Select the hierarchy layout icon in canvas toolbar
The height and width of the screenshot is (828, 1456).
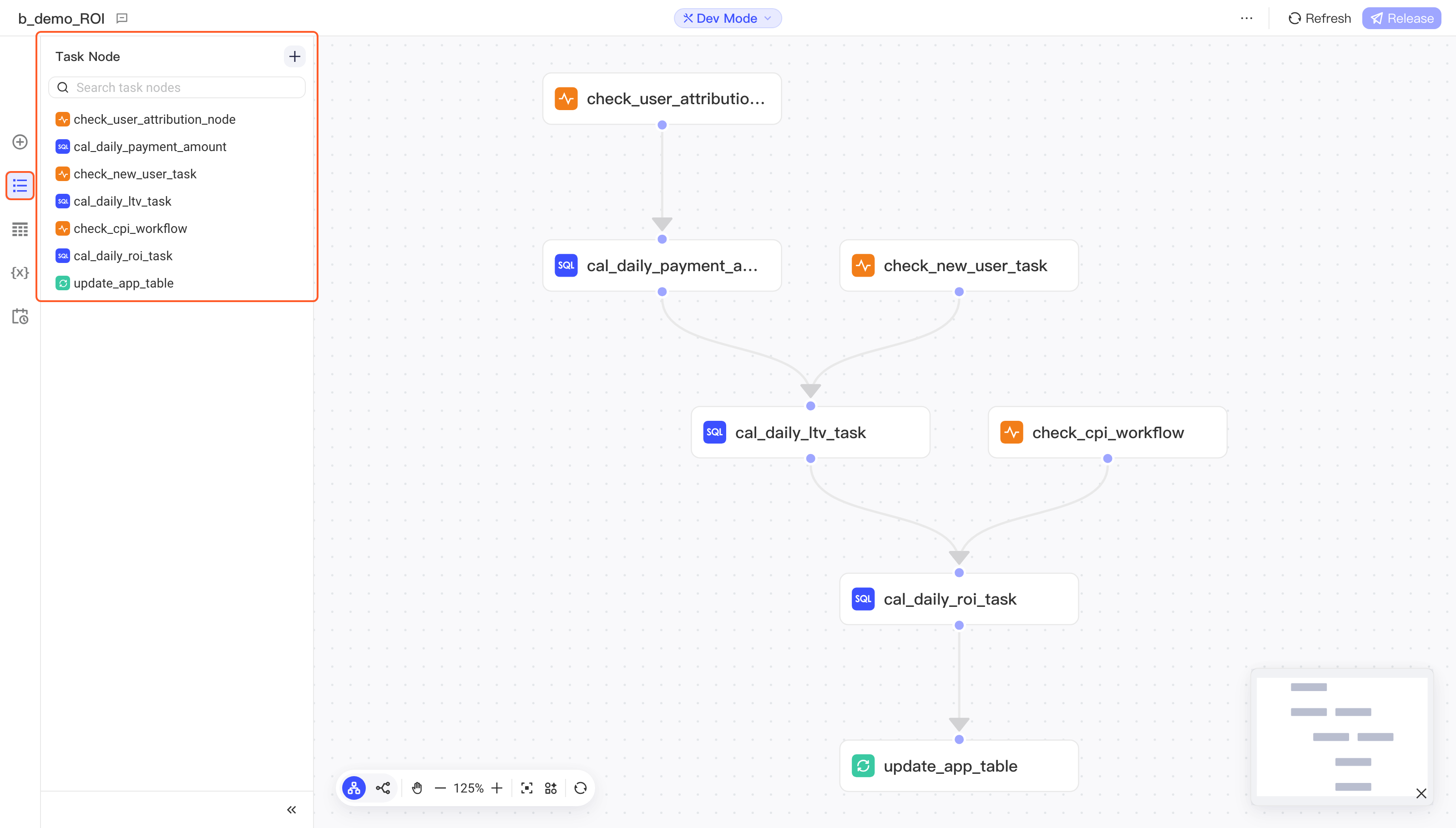[354, 788]
